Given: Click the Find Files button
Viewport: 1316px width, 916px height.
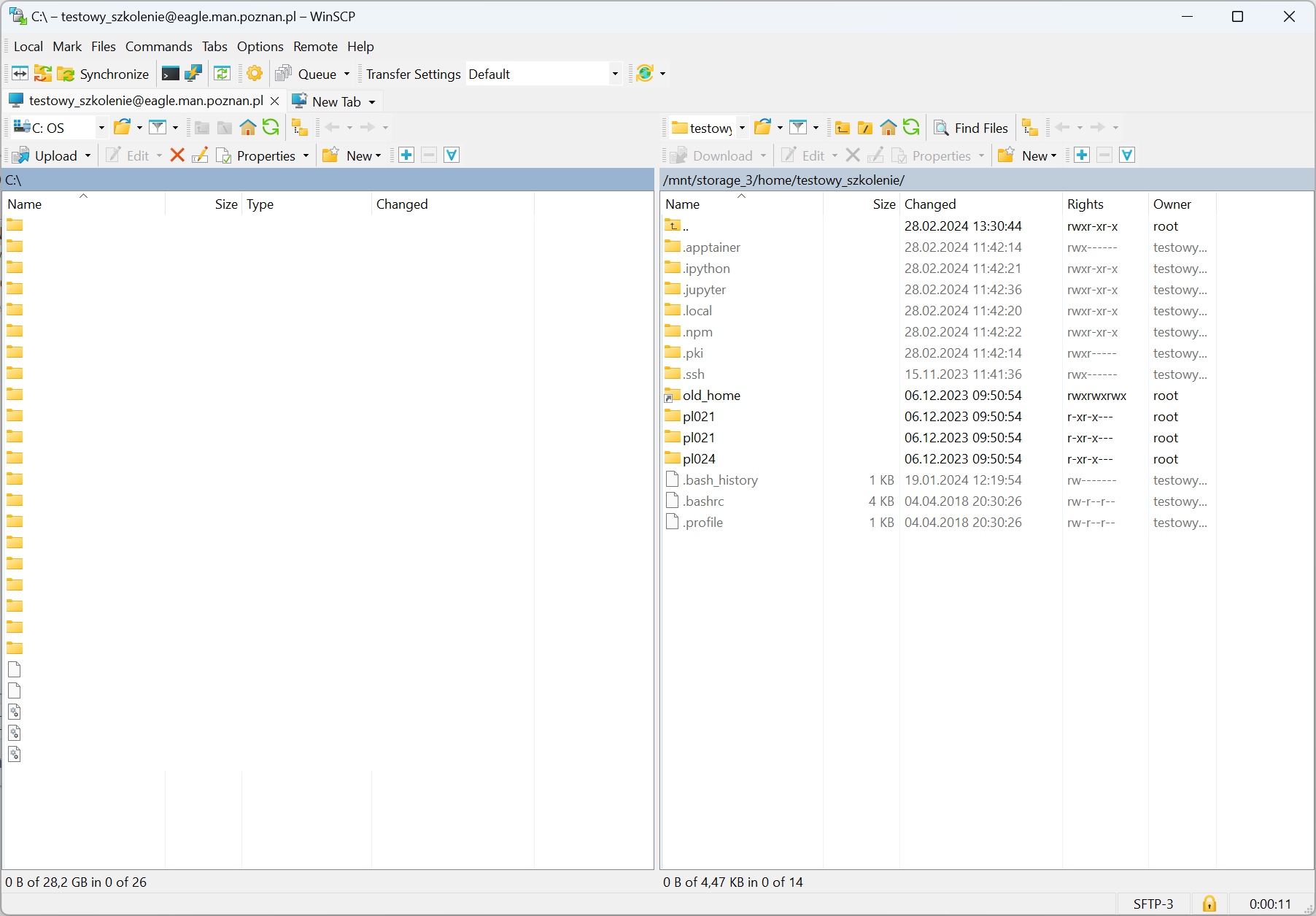Looking at the screenshot, I should (971, 128).
